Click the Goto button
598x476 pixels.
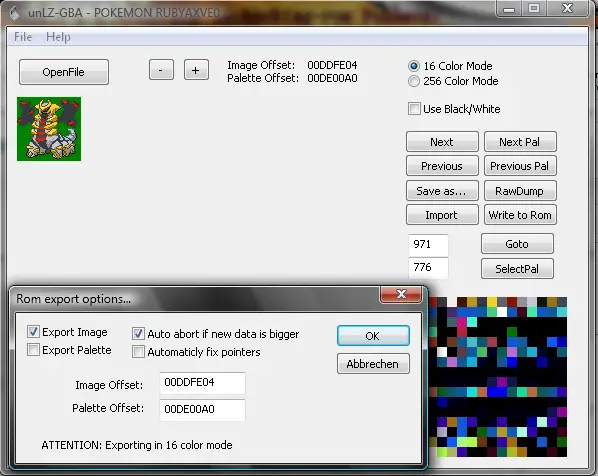(517, 244)
